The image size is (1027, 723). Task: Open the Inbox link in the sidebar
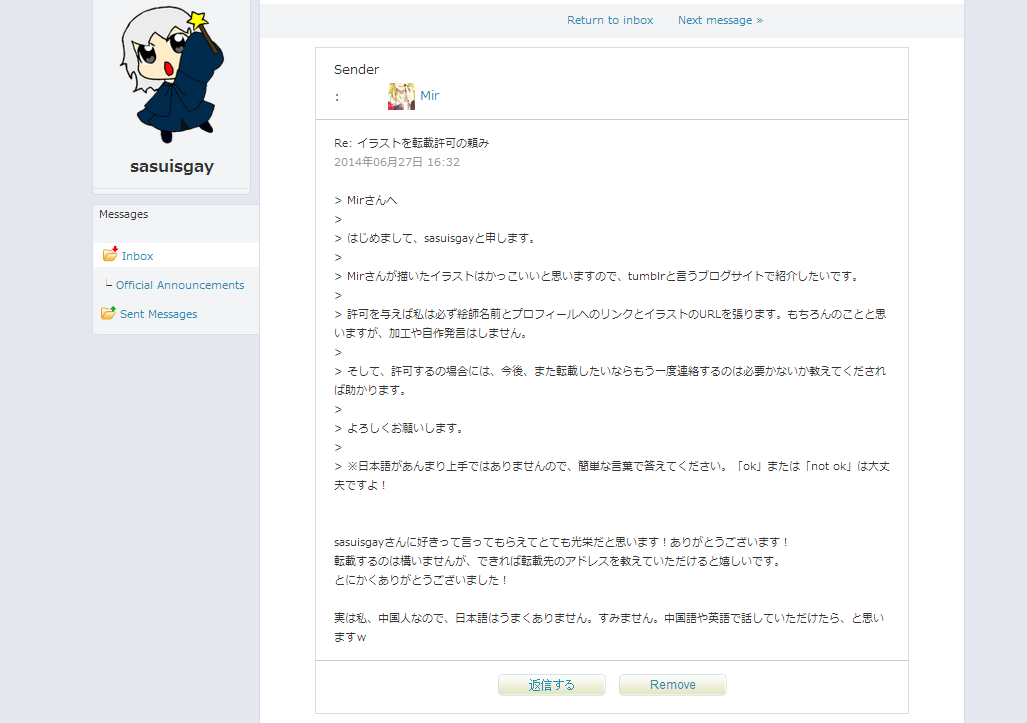click(x=138, y=256)
